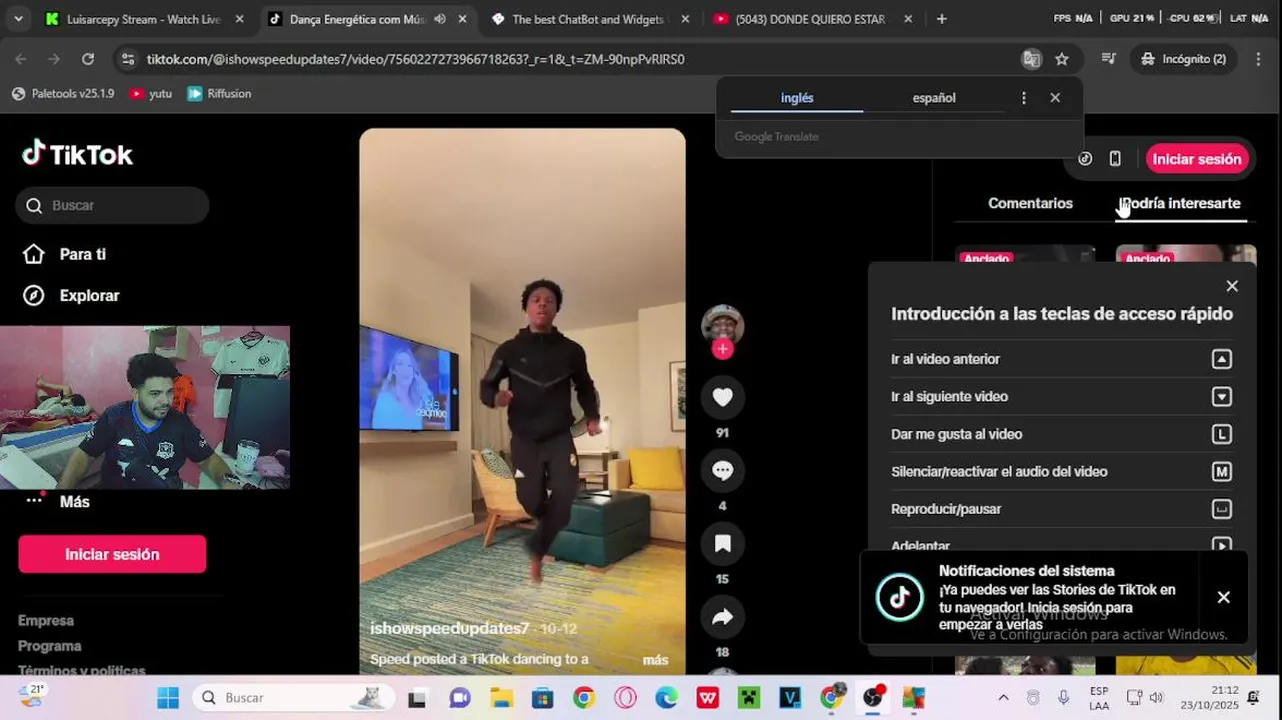Screen dimensions: 1282x720
Task: Go back to previous page
Action: point(21,59)
